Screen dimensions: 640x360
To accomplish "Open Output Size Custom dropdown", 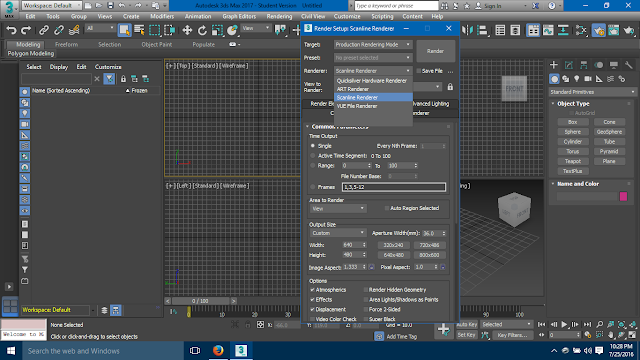I will [338, 233].
